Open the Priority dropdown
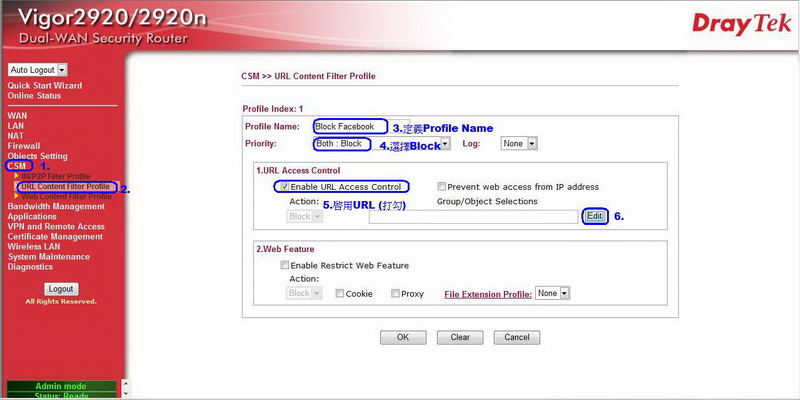800x400 pixels. pyautogui.click(x=381, y=144)
